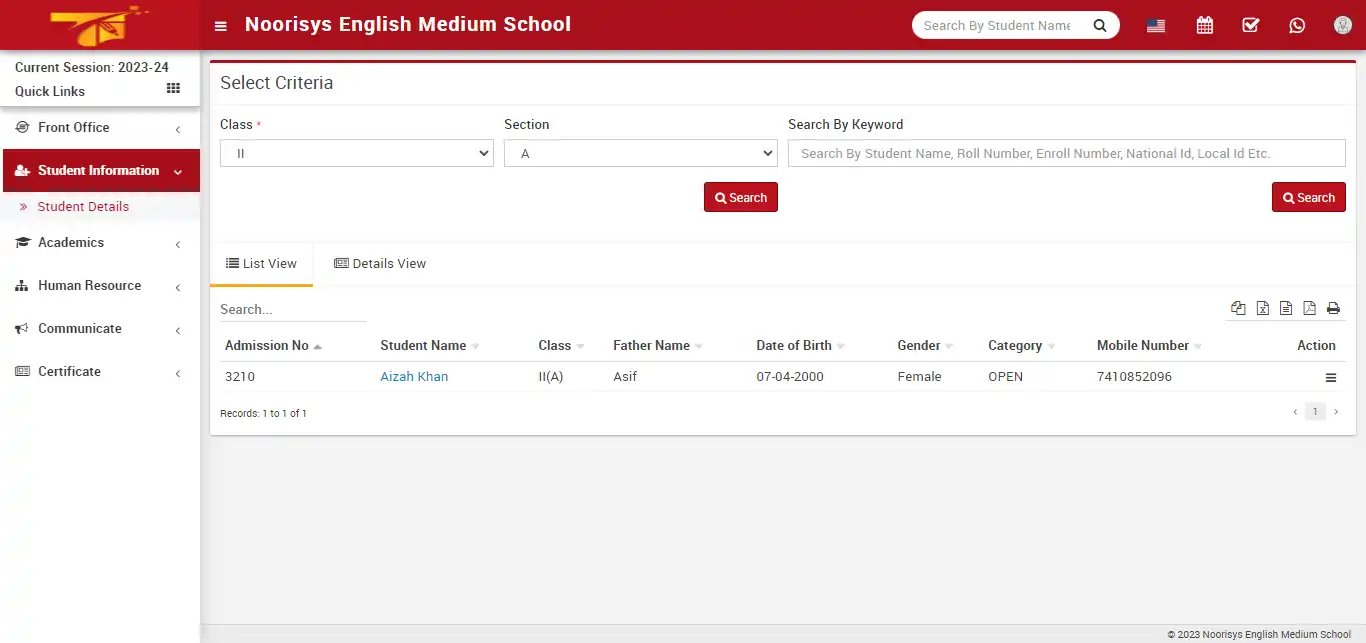The image size is (1366, 643).
Task: Open the to-do task list icon
Action: 1250,24
